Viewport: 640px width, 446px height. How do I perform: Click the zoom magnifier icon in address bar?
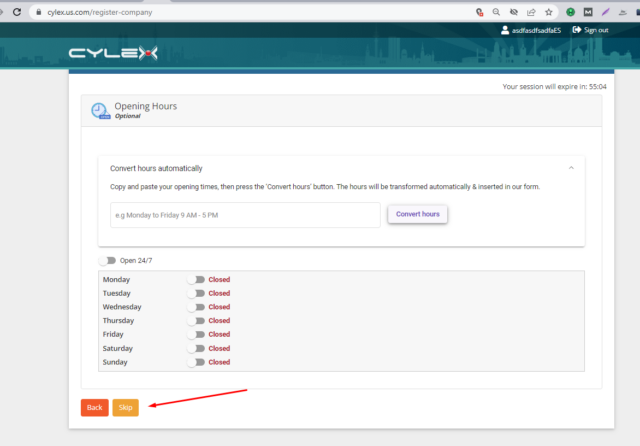496,12
